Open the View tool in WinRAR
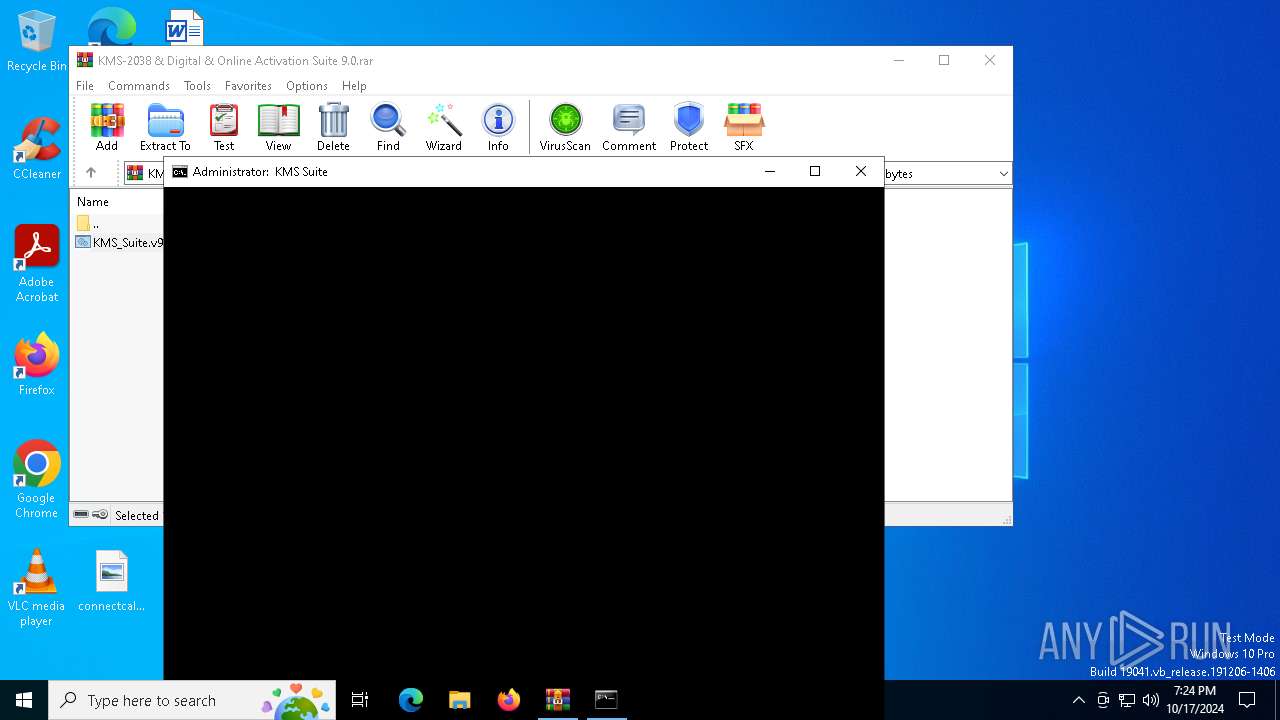Viewport: 1280px width, 720px height. pos(278,127)
